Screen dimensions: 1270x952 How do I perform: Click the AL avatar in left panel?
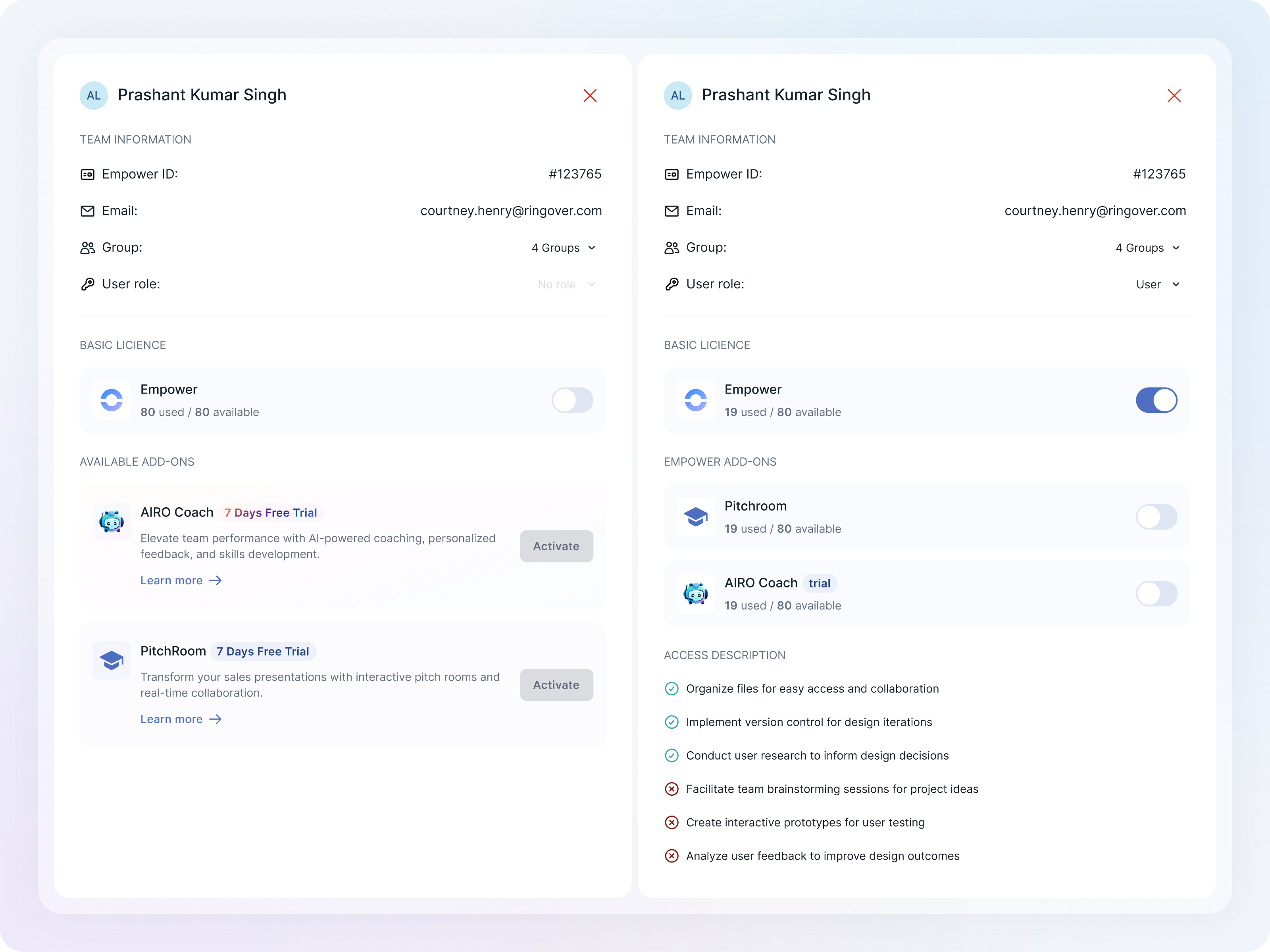pos(94,95)
